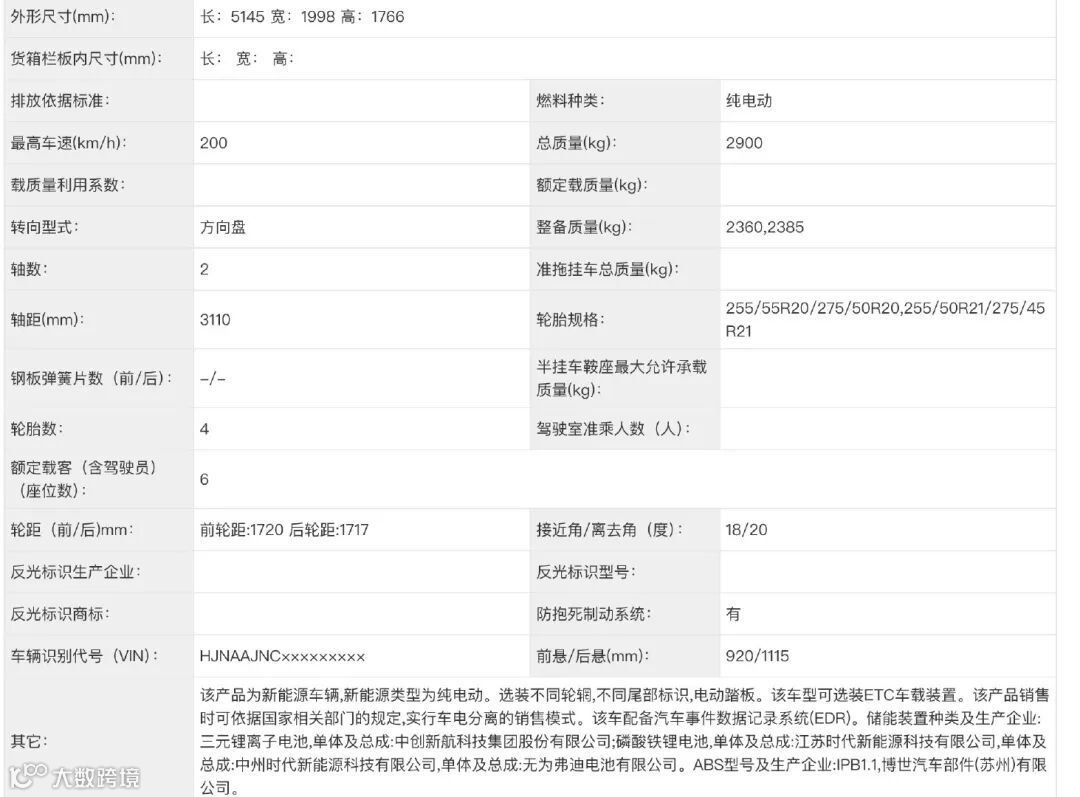Select the 钢板弹簧片数(前/后) label
The width and height of the screenshot is (1080, 797).
(x=92, y=378)
